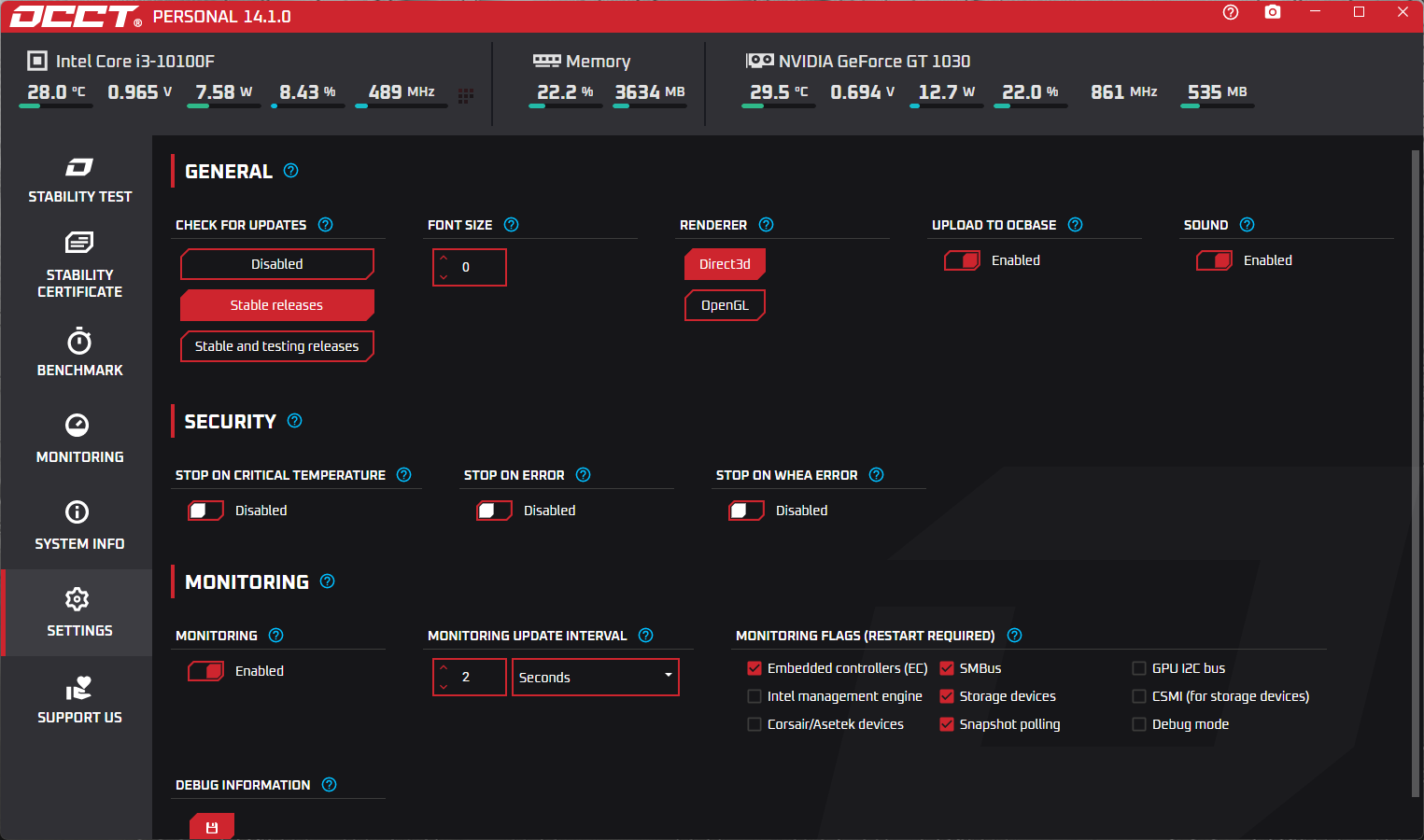Toggle the Sound Enabled switch
The image size is (1424, 840).
click(x=1215, y=260)
